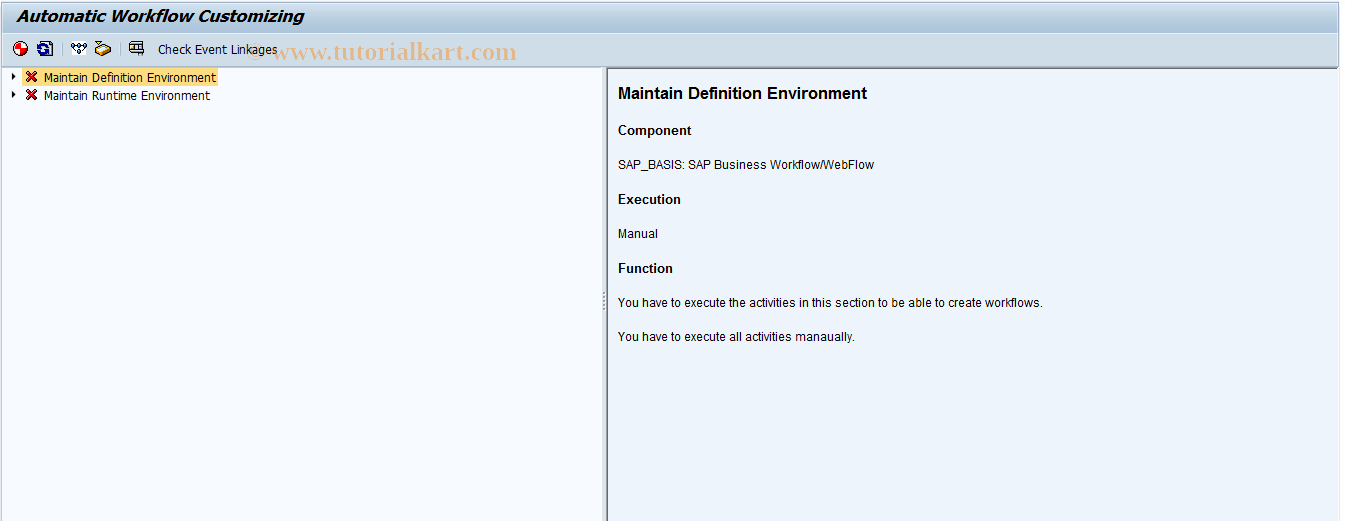The image size is (1345, 521).
Task: Click the blue refresh icon in toolbar
Action: [x=45, y=49]
